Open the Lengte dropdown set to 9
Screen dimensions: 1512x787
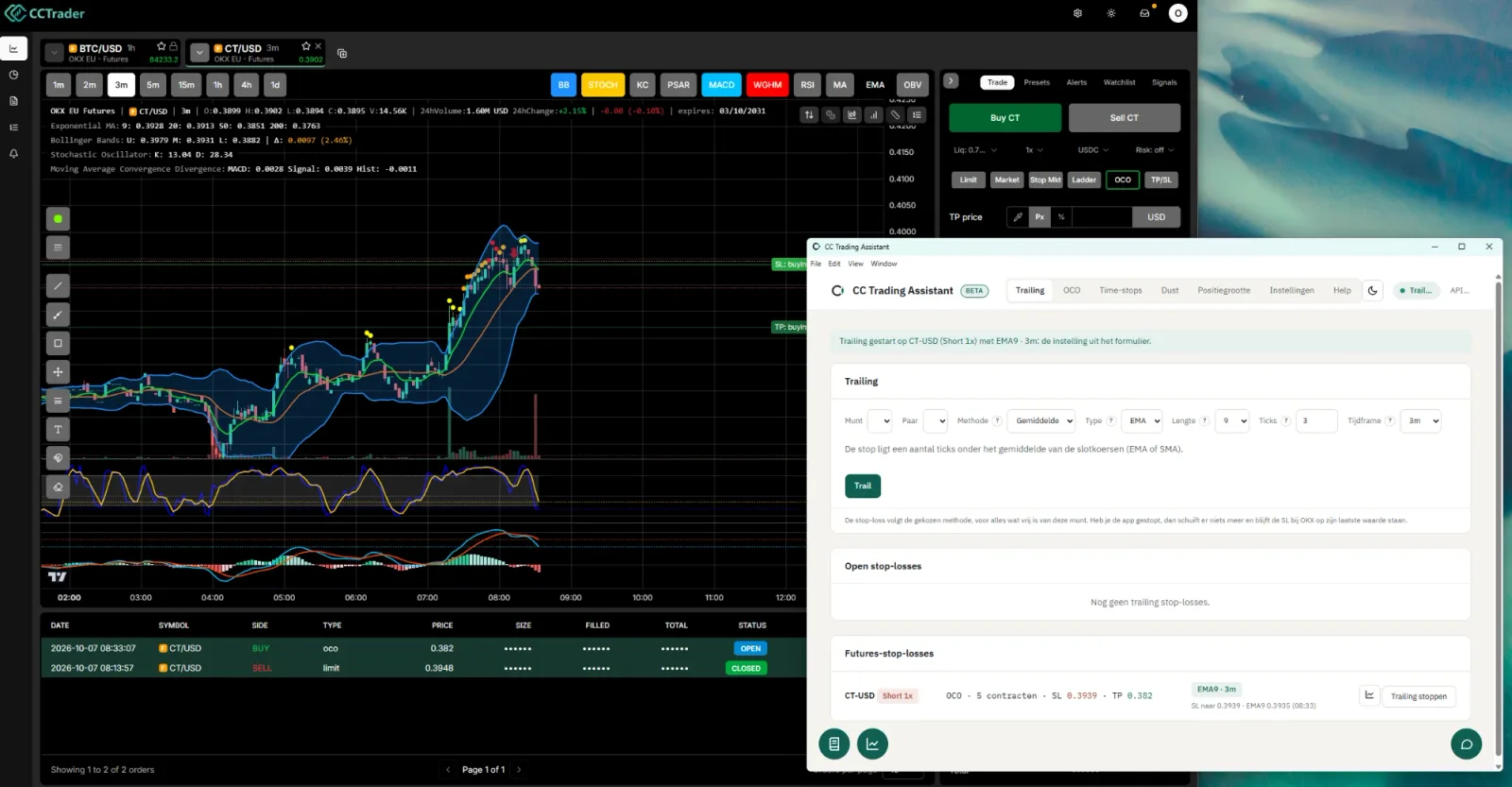1232,420
